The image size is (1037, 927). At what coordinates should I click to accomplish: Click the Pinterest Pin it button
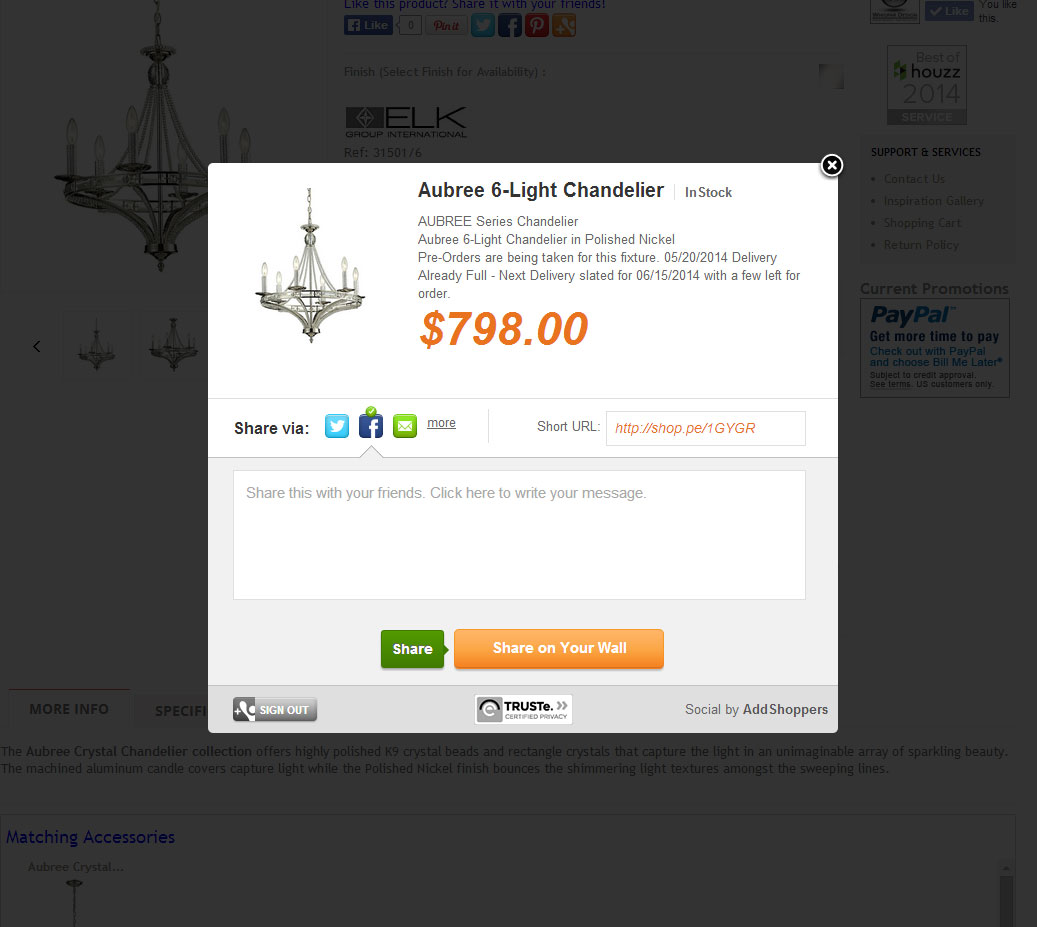click(446, 26)
